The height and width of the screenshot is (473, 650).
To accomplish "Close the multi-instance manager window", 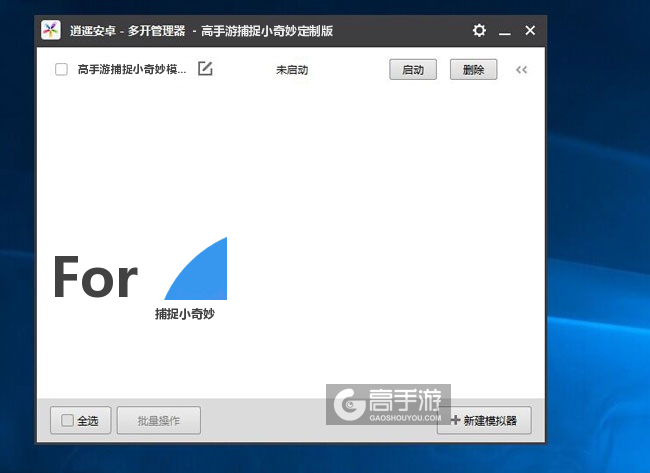I will (x=530, y=30).
